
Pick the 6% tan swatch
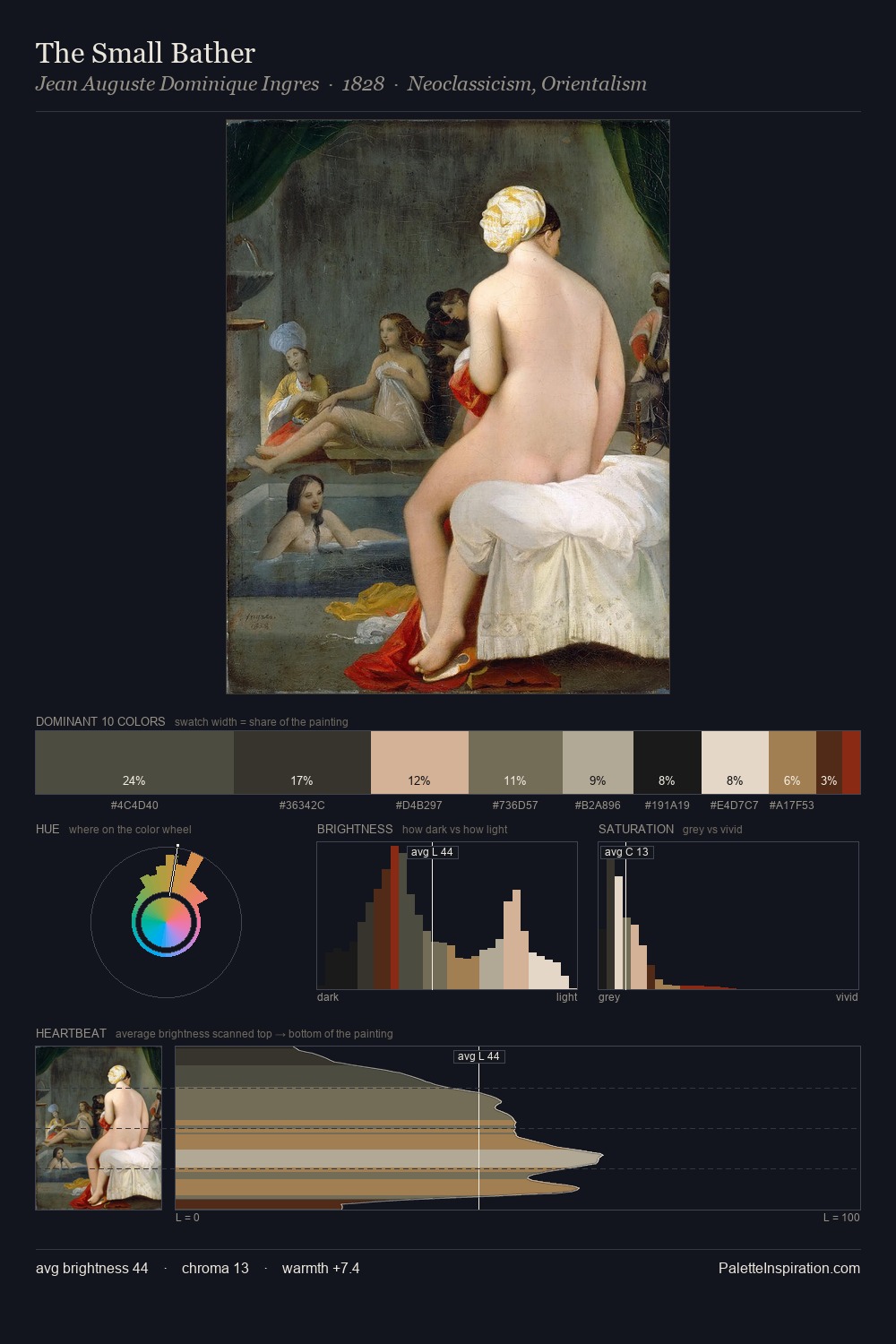(x=792, y=762)
